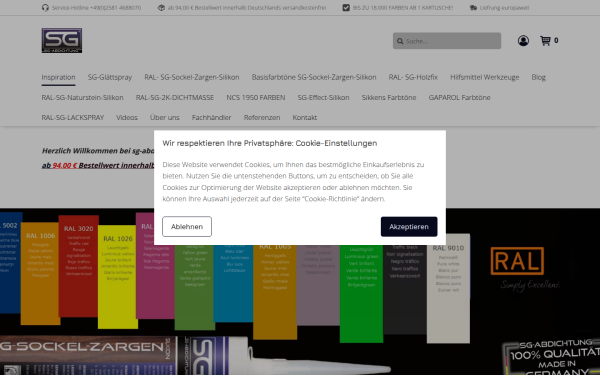Focus the Suche search field

pos(447,41)
